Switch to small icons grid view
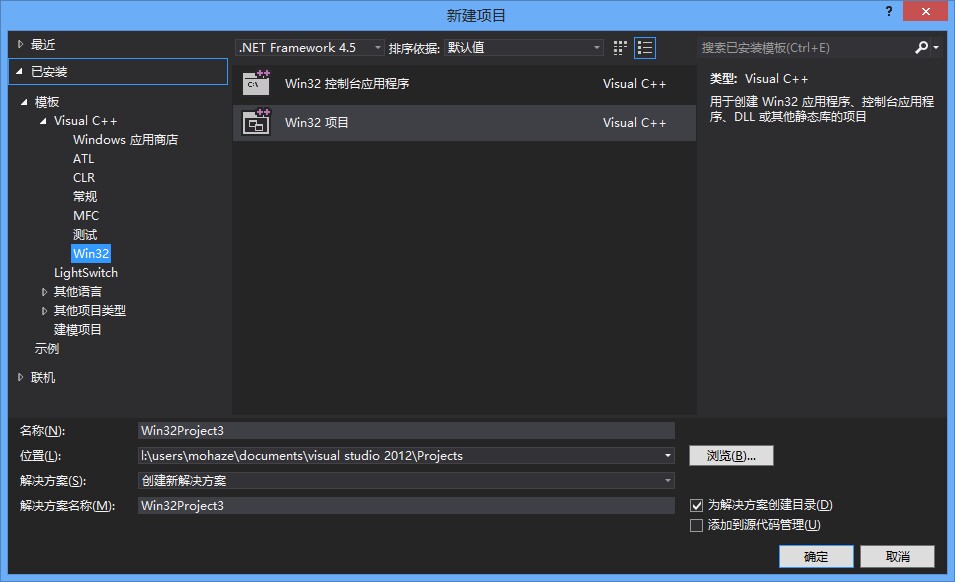955x582 pixels. click(620, 47)
